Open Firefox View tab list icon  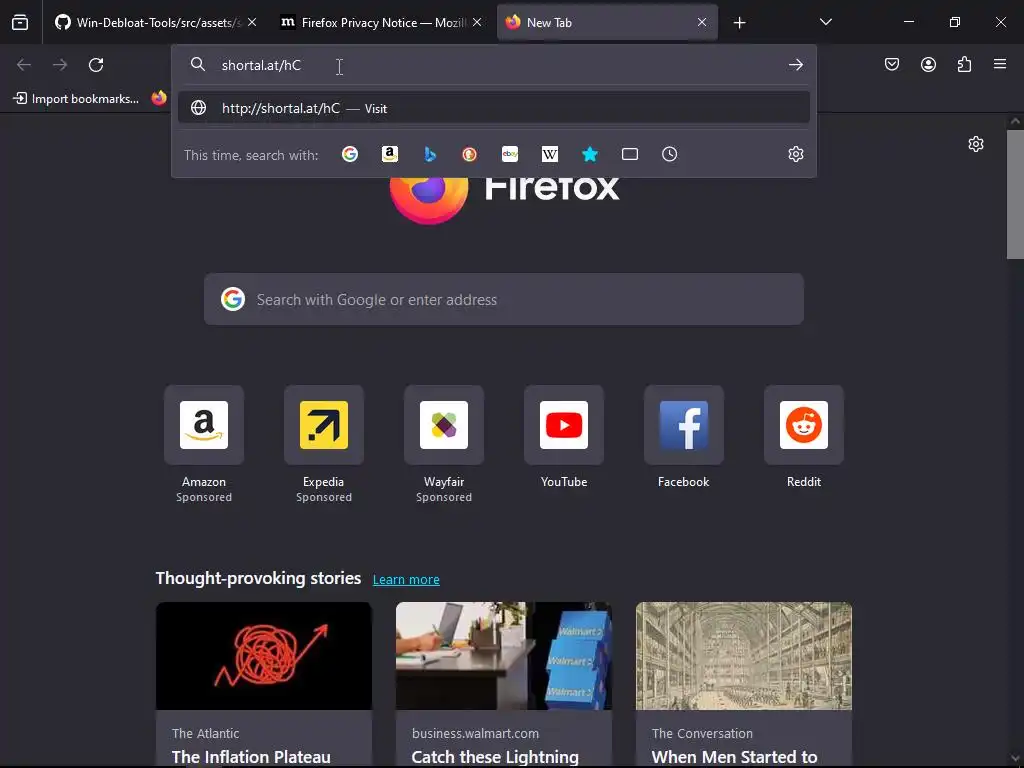point(20,23)
